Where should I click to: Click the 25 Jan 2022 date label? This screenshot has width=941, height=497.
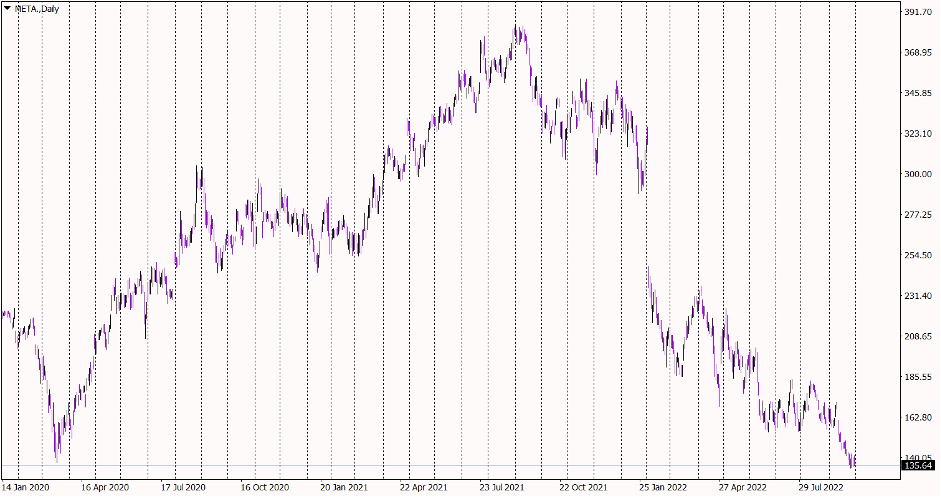click(x=663, y=487)
